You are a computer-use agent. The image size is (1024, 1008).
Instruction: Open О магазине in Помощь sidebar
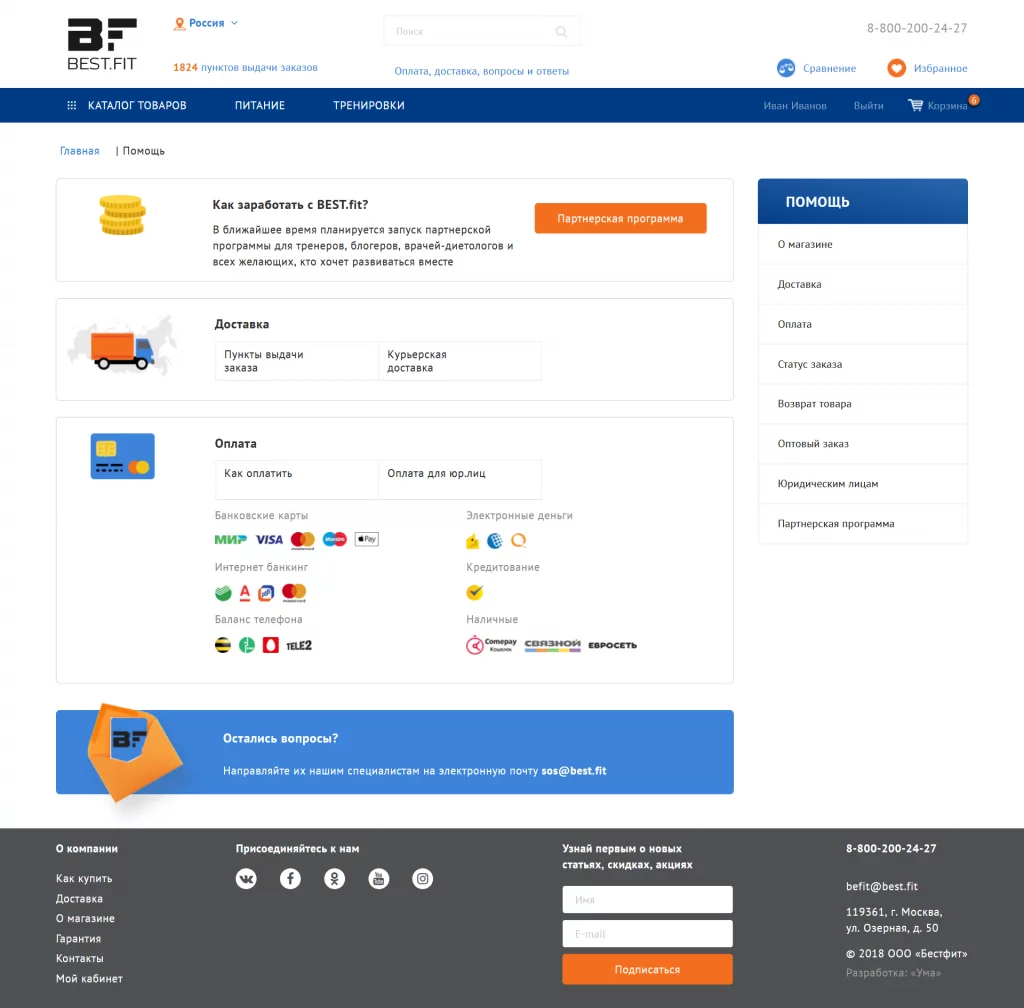863,244
